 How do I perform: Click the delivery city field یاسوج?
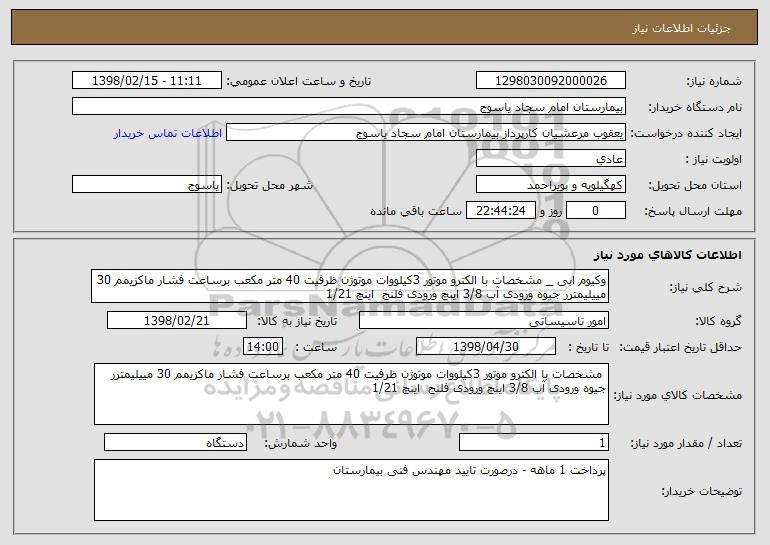(x=147, y=185)
